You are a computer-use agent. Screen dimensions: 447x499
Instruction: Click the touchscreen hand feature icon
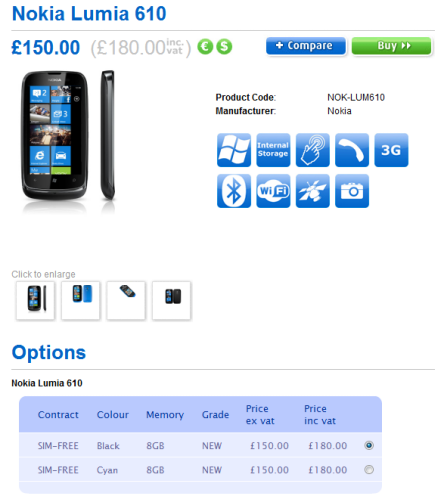coord(312,150)
